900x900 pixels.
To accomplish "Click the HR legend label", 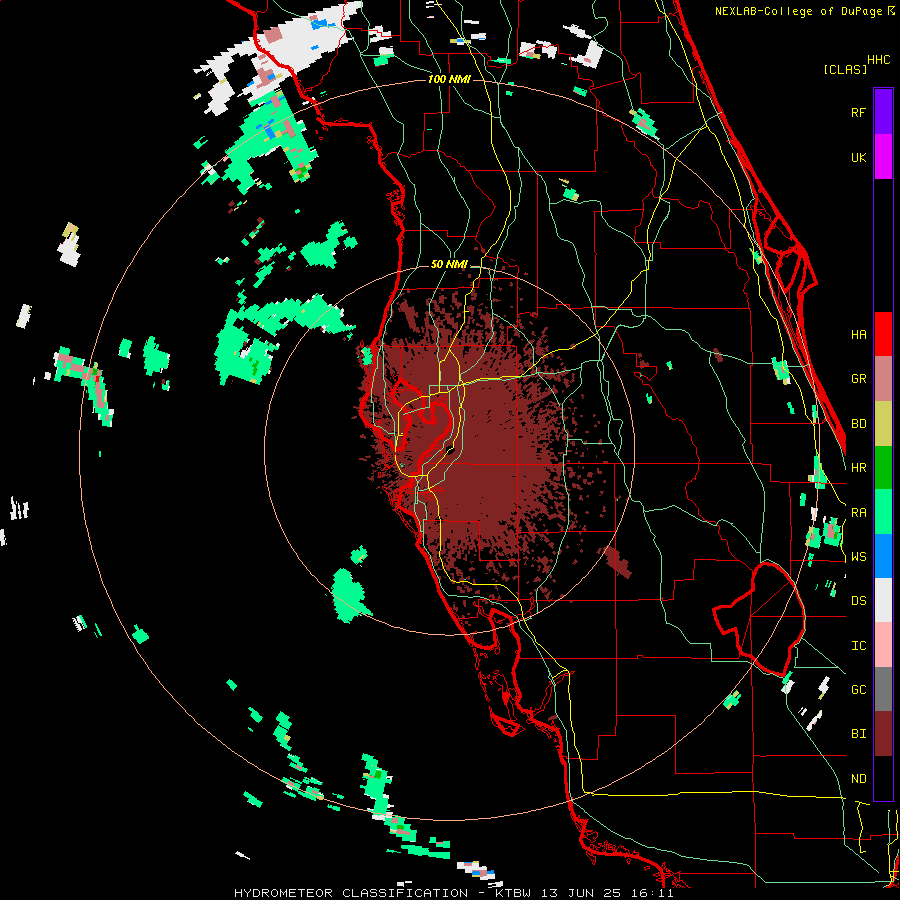I will click(858, 468).
